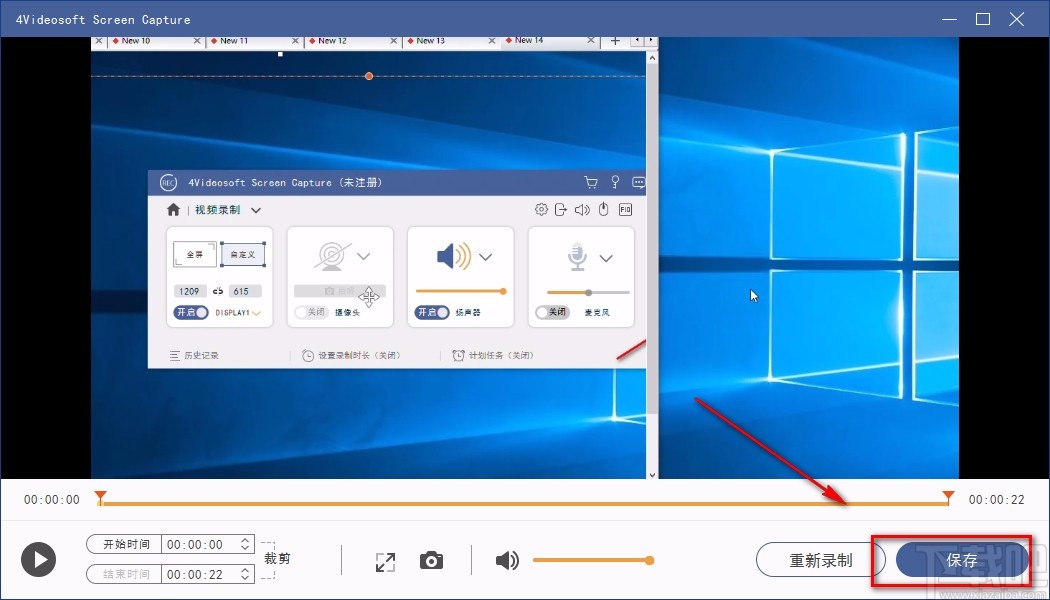This screenshot has width=1050, height=600.
Task: Mute audio using the speaker icon
Action: (x=507, y=560)
